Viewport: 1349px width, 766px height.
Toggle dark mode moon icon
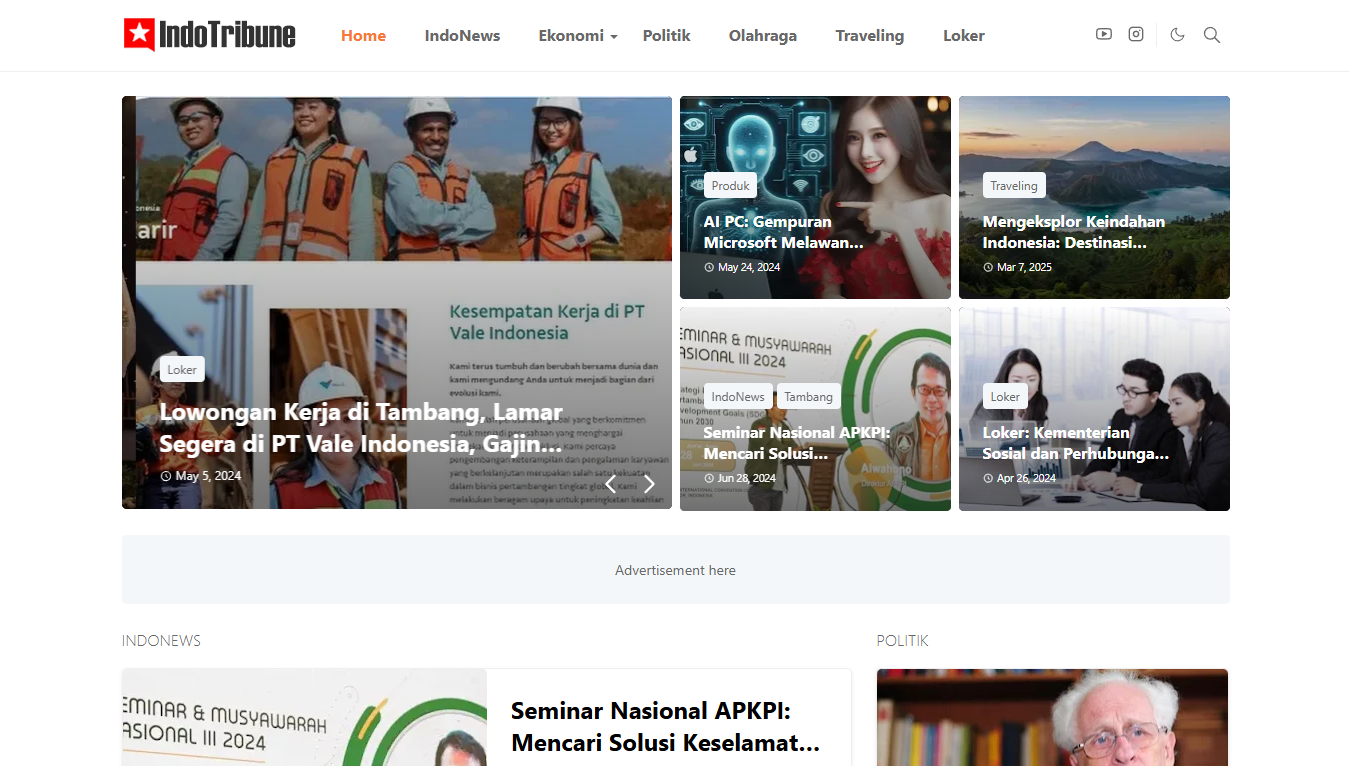tap(1177, 35)
